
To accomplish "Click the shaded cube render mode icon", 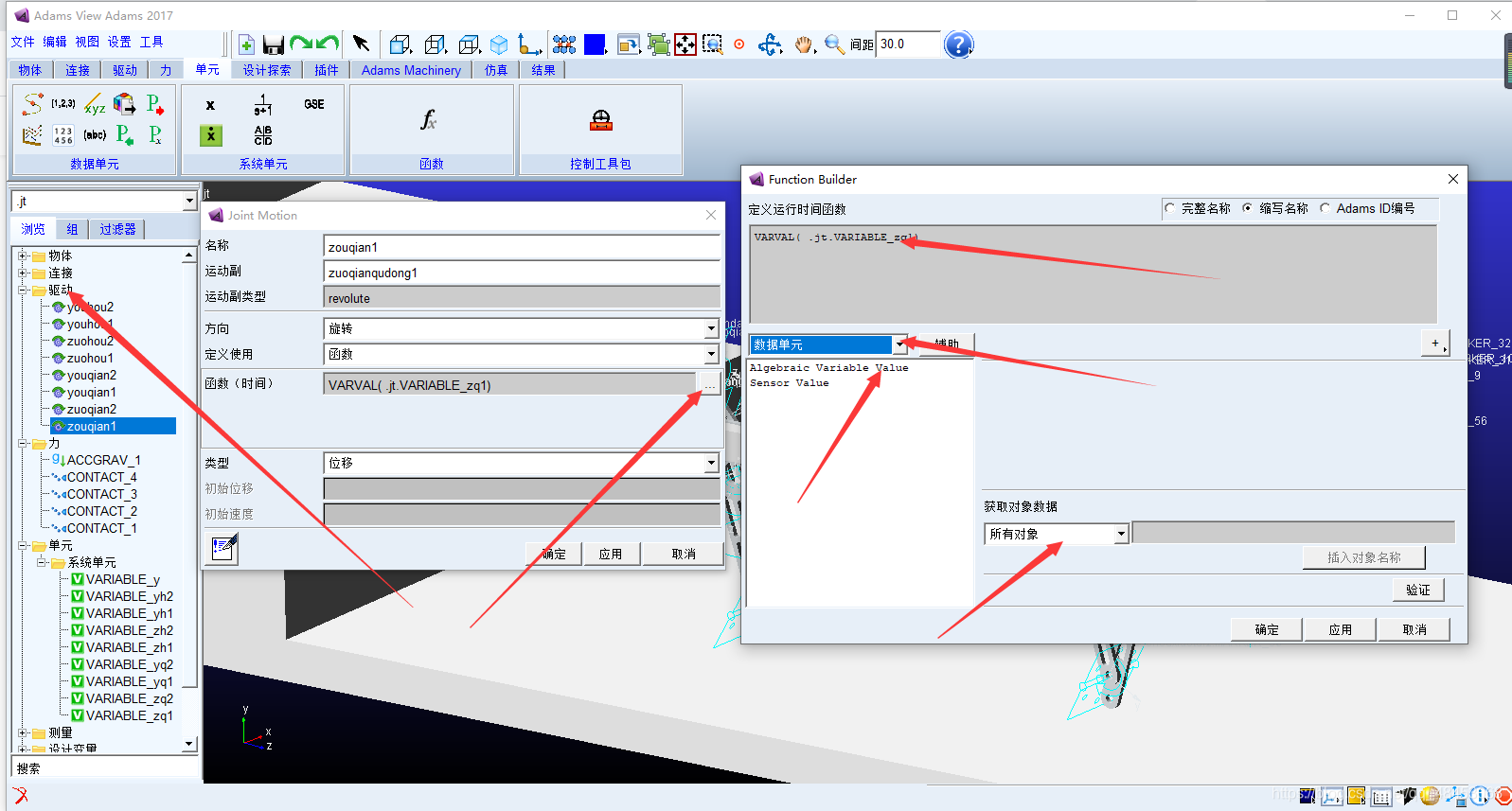I will point(499,44).
